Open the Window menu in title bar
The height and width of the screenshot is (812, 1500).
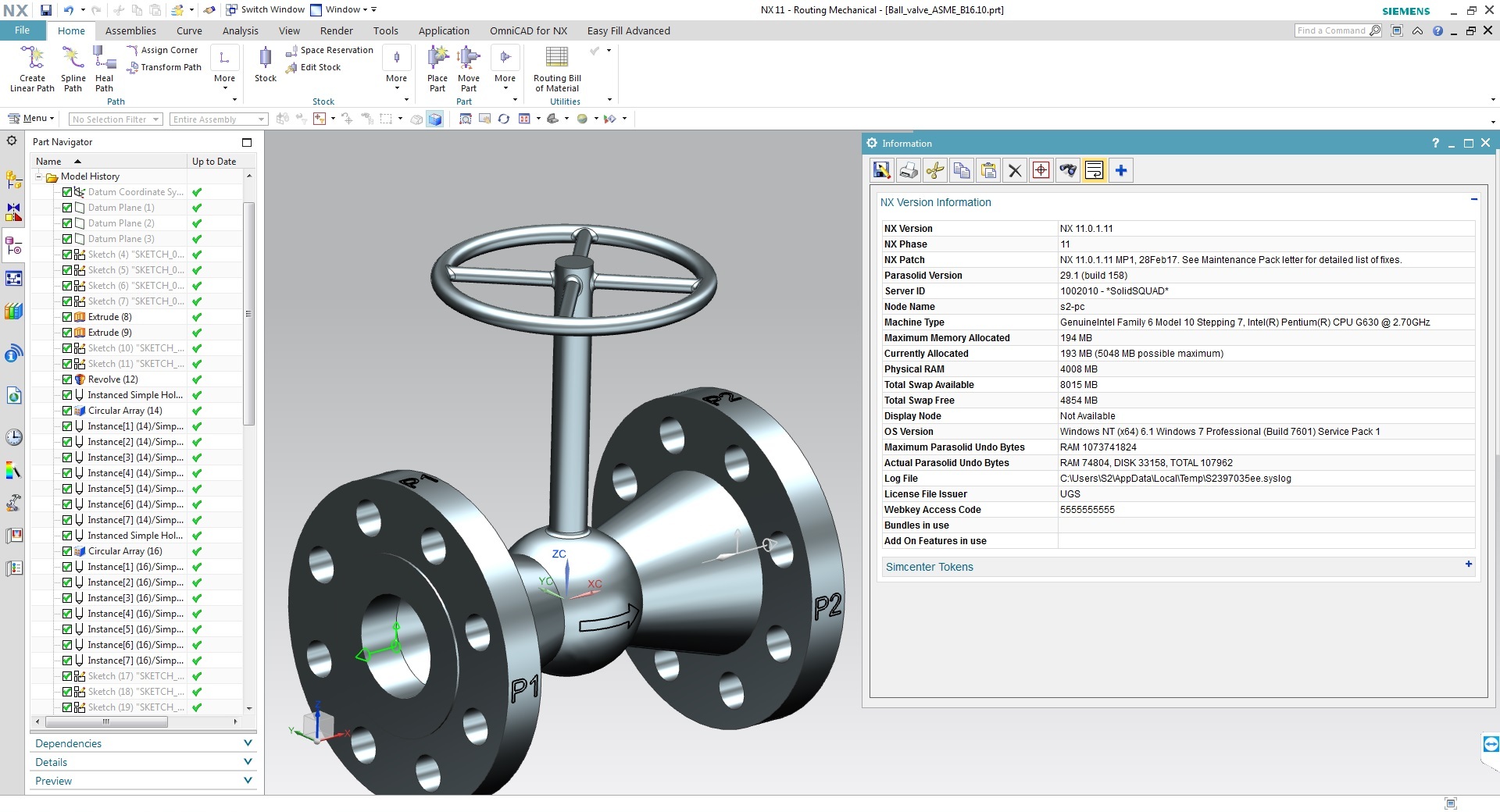pyautogui.click(x=344, y=10)
